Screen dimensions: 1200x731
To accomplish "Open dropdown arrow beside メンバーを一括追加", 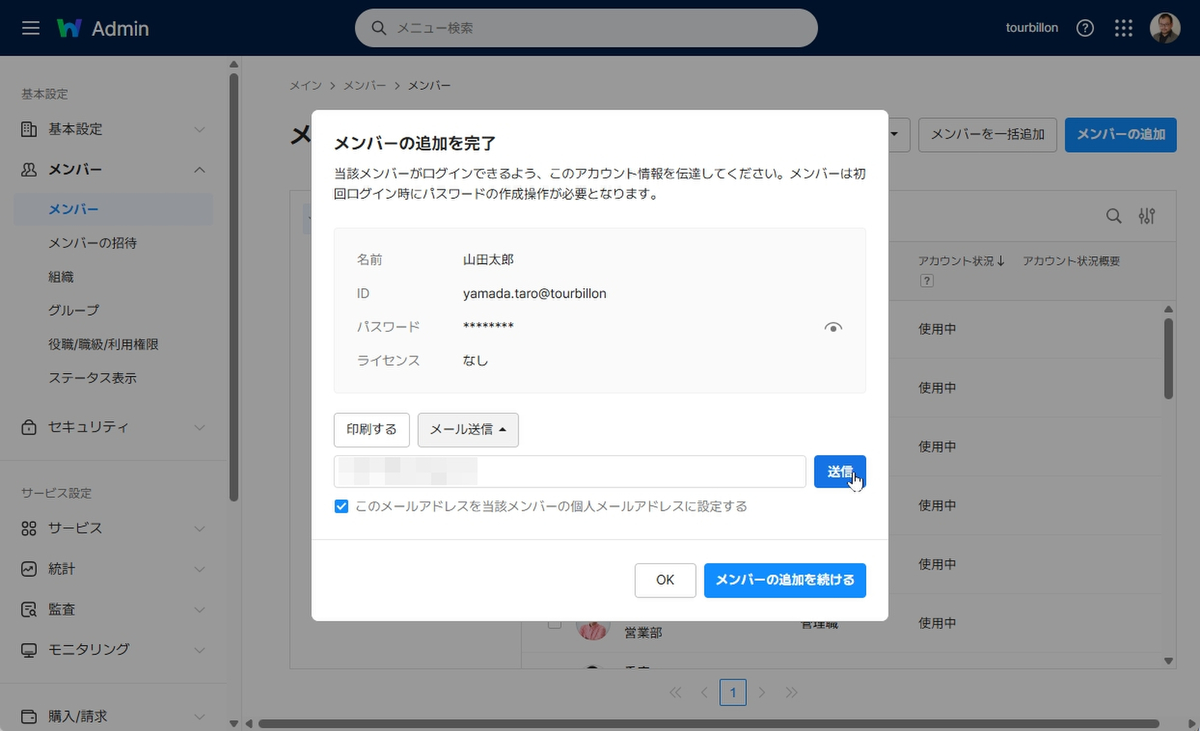I will [894, 135].
